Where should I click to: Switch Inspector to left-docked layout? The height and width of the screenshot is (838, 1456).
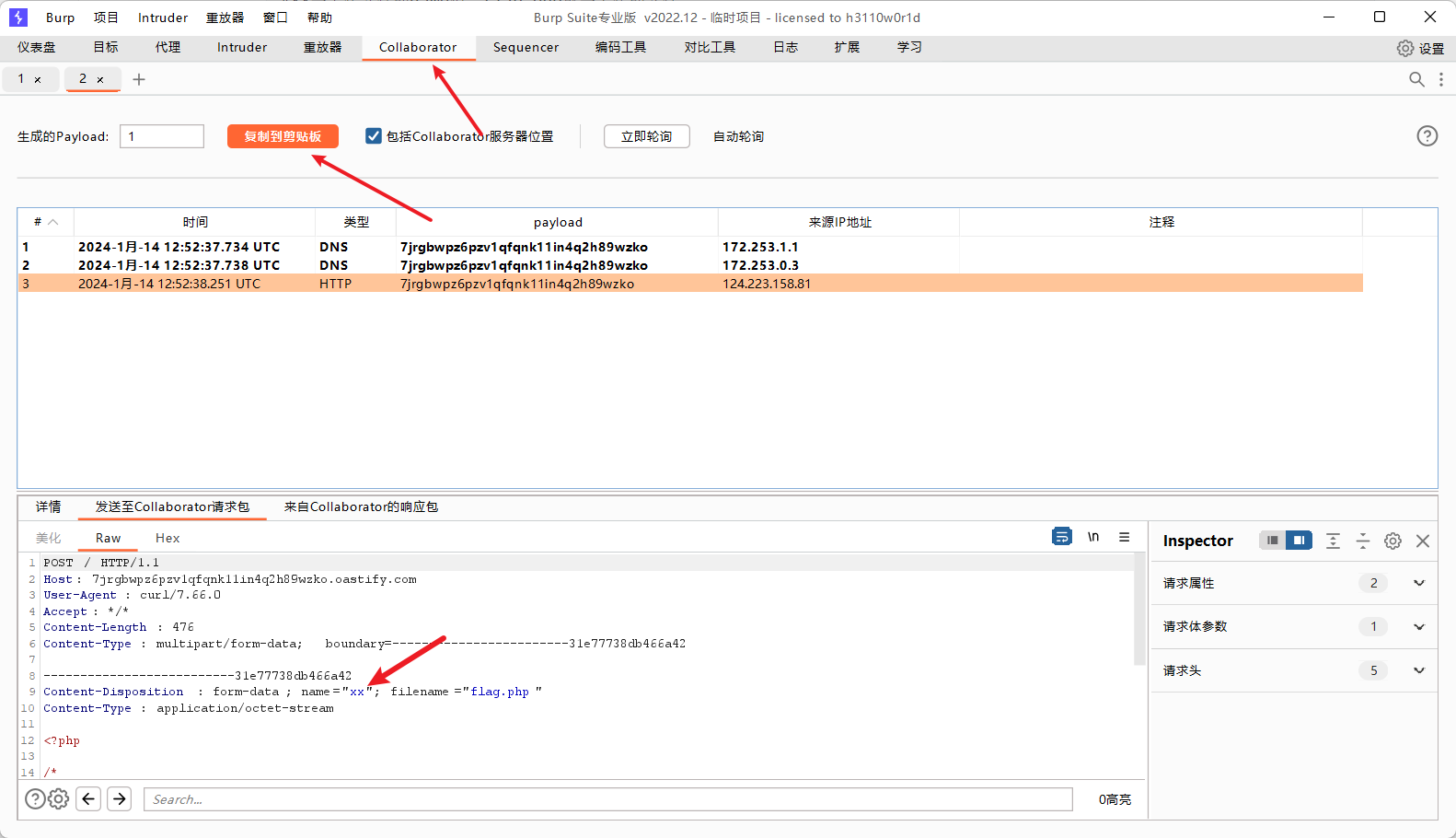click(x=1272, y=541)
